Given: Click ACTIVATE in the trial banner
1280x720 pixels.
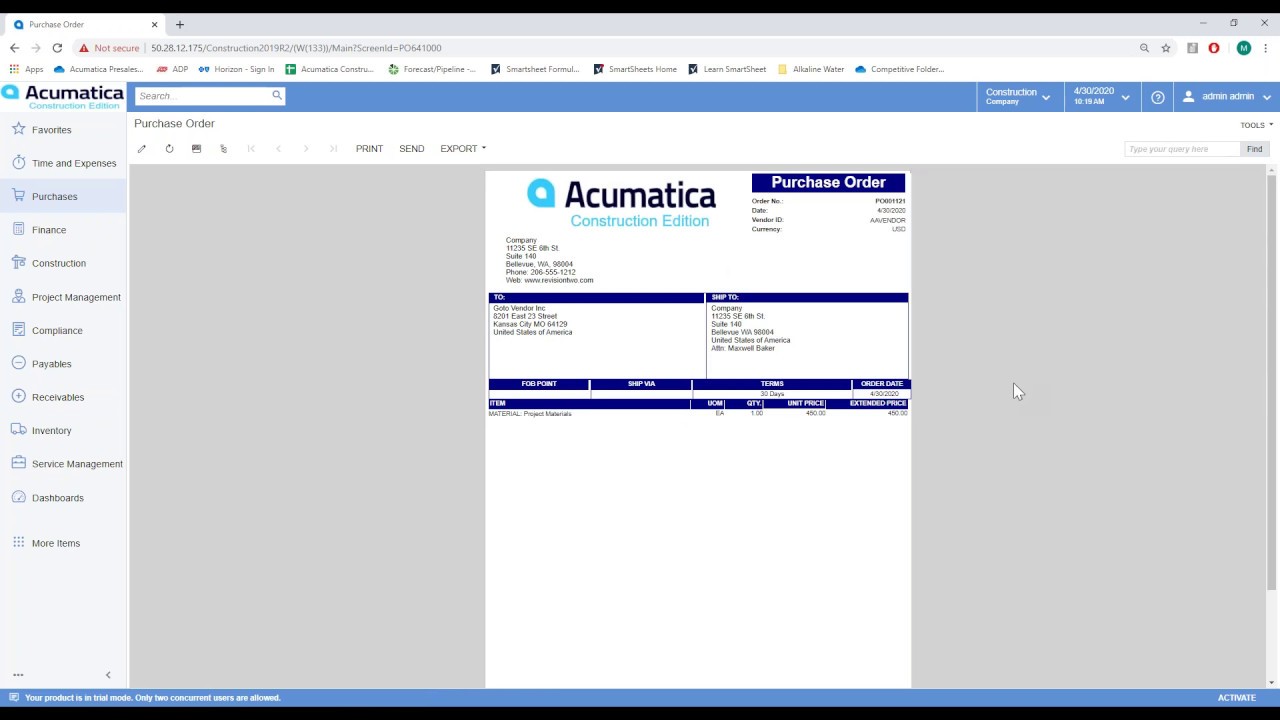Looking at the screenshot, I should (1236, 698).
